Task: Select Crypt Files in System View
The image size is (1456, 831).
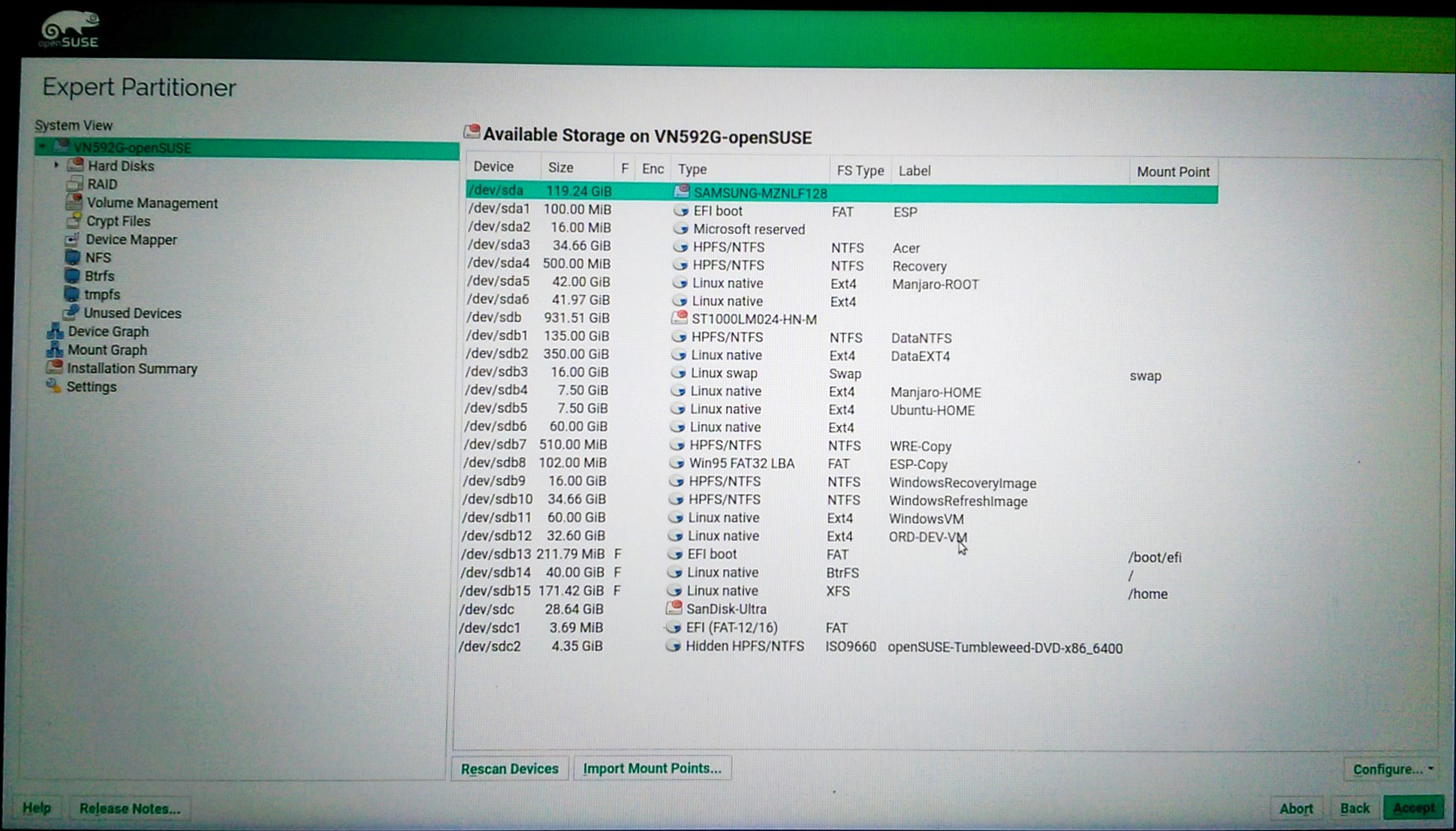Action: [118, 221]
